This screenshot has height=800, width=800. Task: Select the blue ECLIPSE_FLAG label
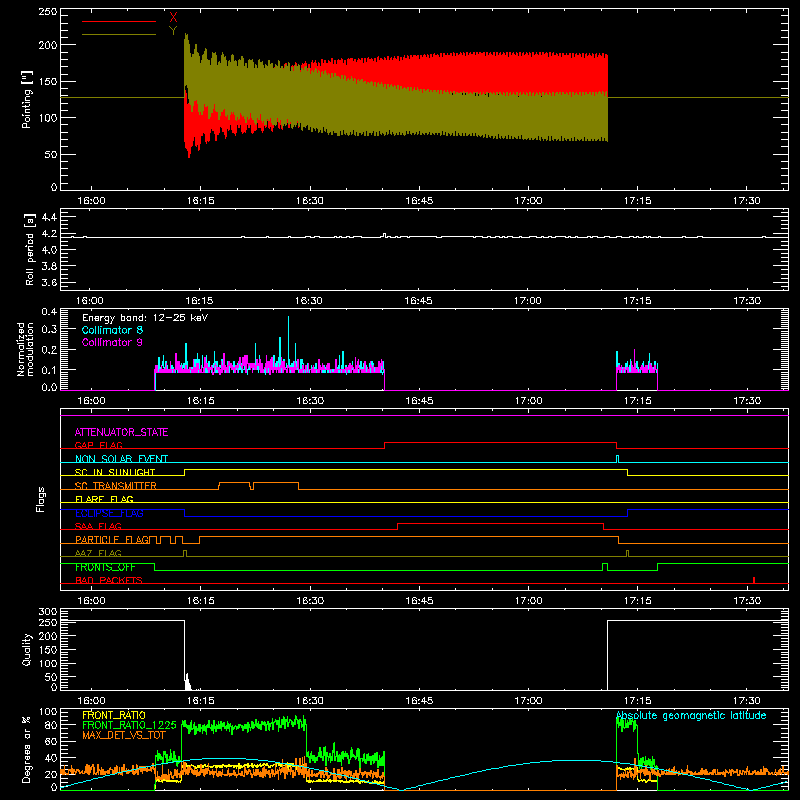(109, 513)
